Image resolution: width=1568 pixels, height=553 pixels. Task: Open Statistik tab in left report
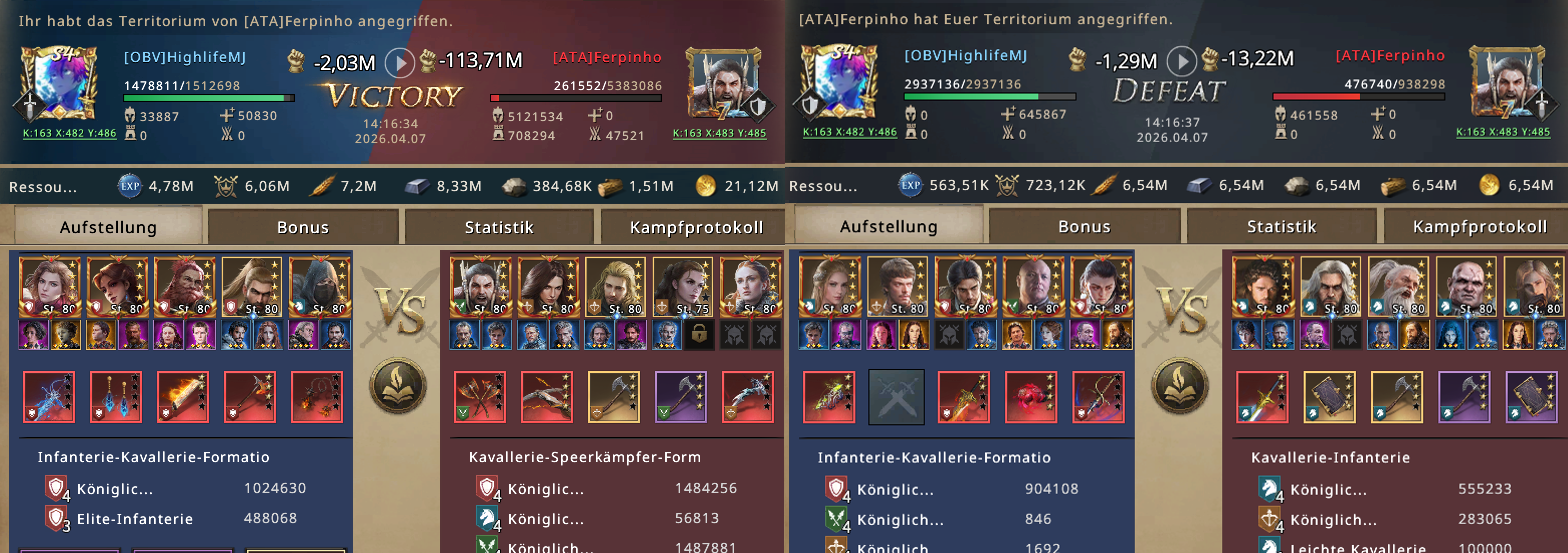pos(498,227)
